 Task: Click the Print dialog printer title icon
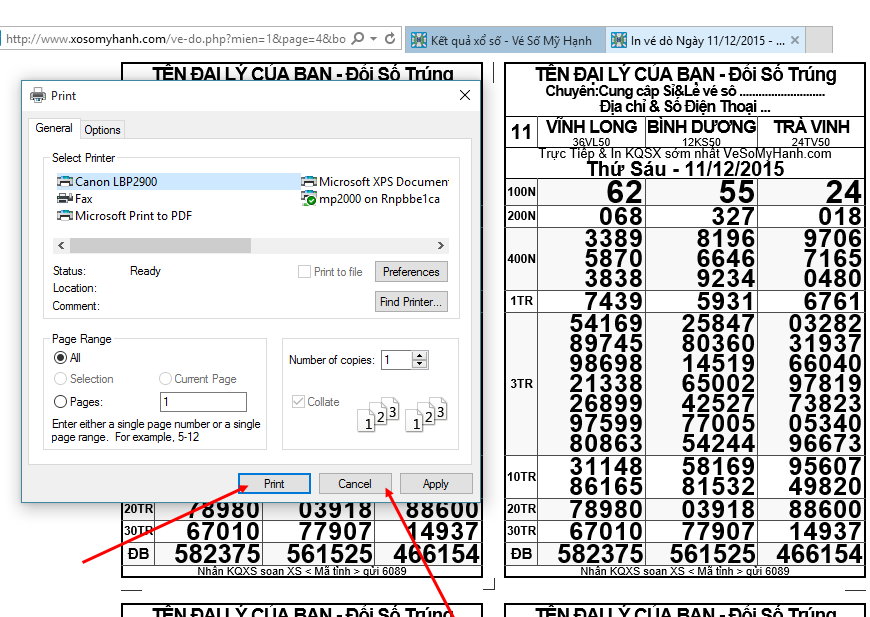pos(38,95)
